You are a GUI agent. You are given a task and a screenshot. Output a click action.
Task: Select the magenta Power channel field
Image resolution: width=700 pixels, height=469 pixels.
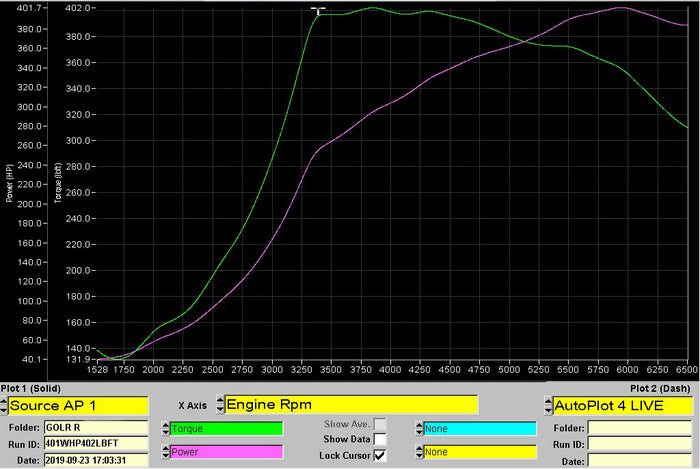tap(225, 451)
